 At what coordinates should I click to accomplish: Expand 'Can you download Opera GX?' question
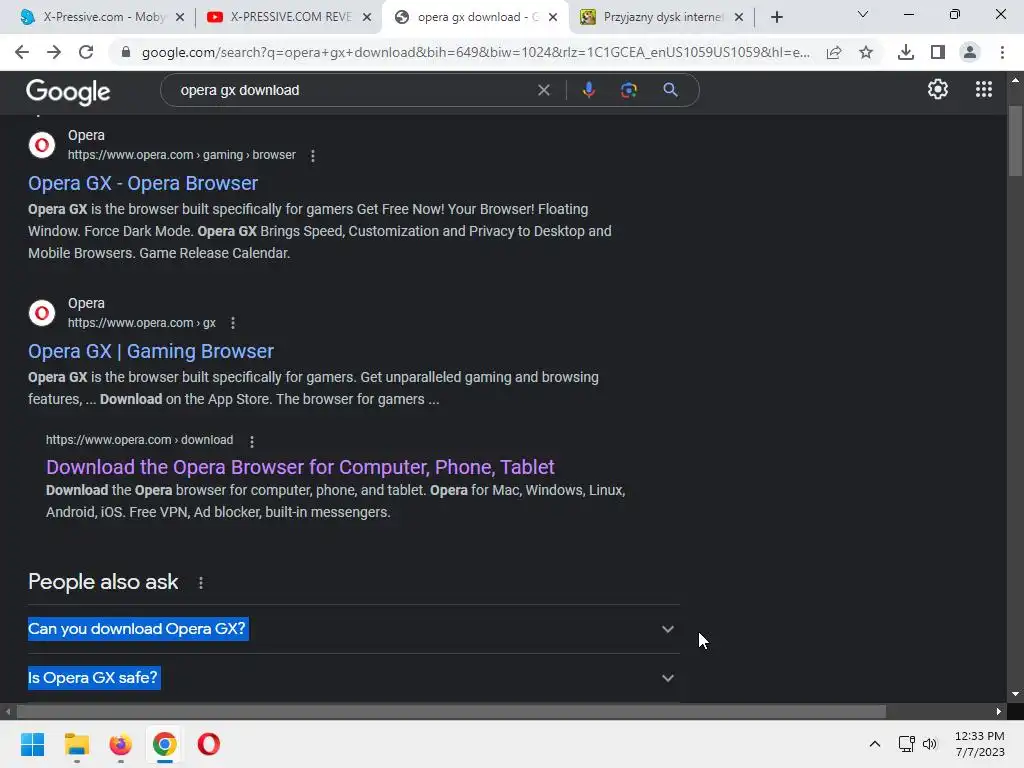[353, 629]
